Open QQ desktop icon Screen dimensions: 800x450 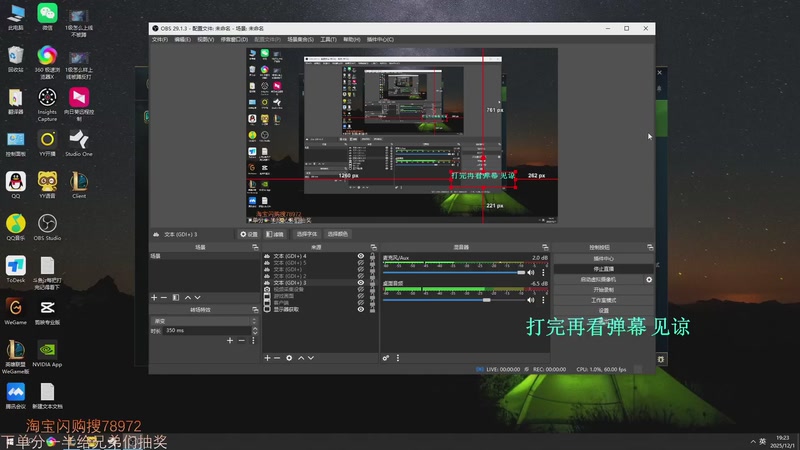16,185
